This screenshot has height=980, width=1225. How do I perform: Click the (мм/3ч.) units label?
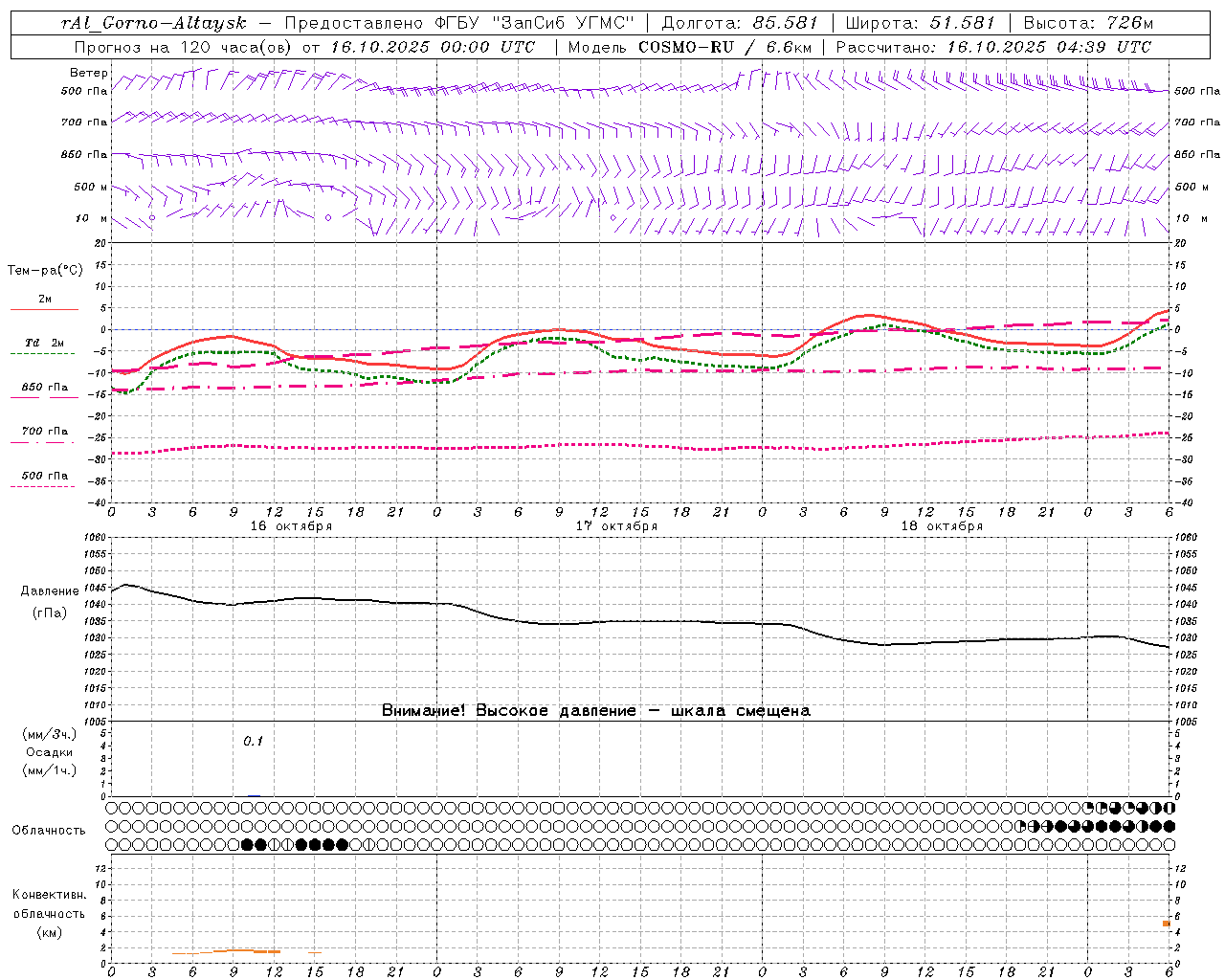click(49, 734)
